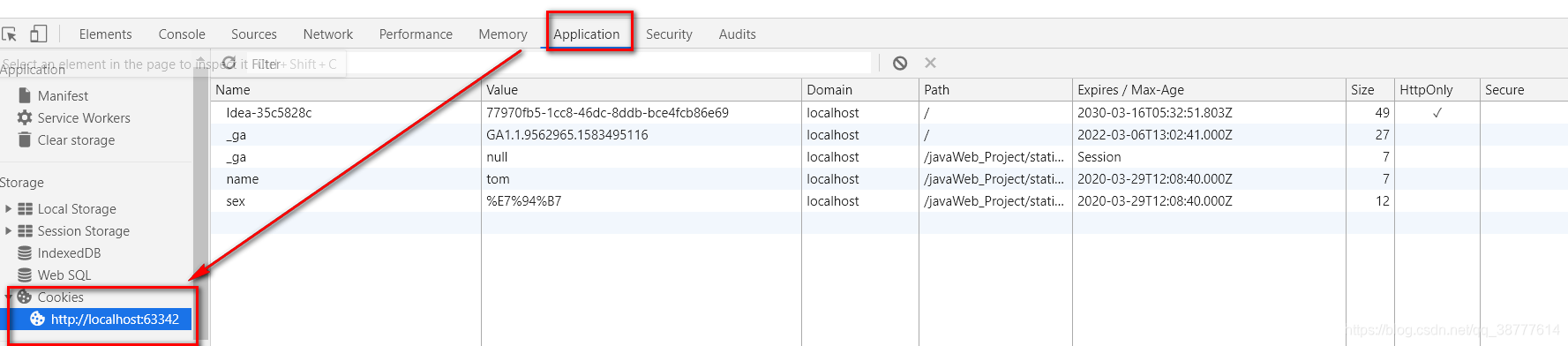This screenshot has width=1568, height=346.
Task: Open the Performance tab
Action: click(x=416, y=34)
